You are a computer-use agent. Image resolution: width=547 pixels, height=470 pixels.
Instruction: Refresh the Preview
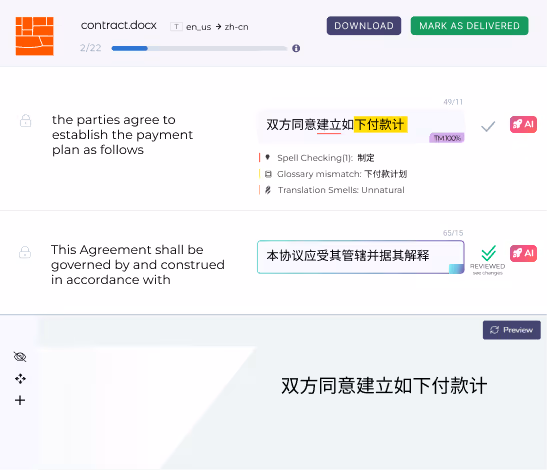point(512,330)
